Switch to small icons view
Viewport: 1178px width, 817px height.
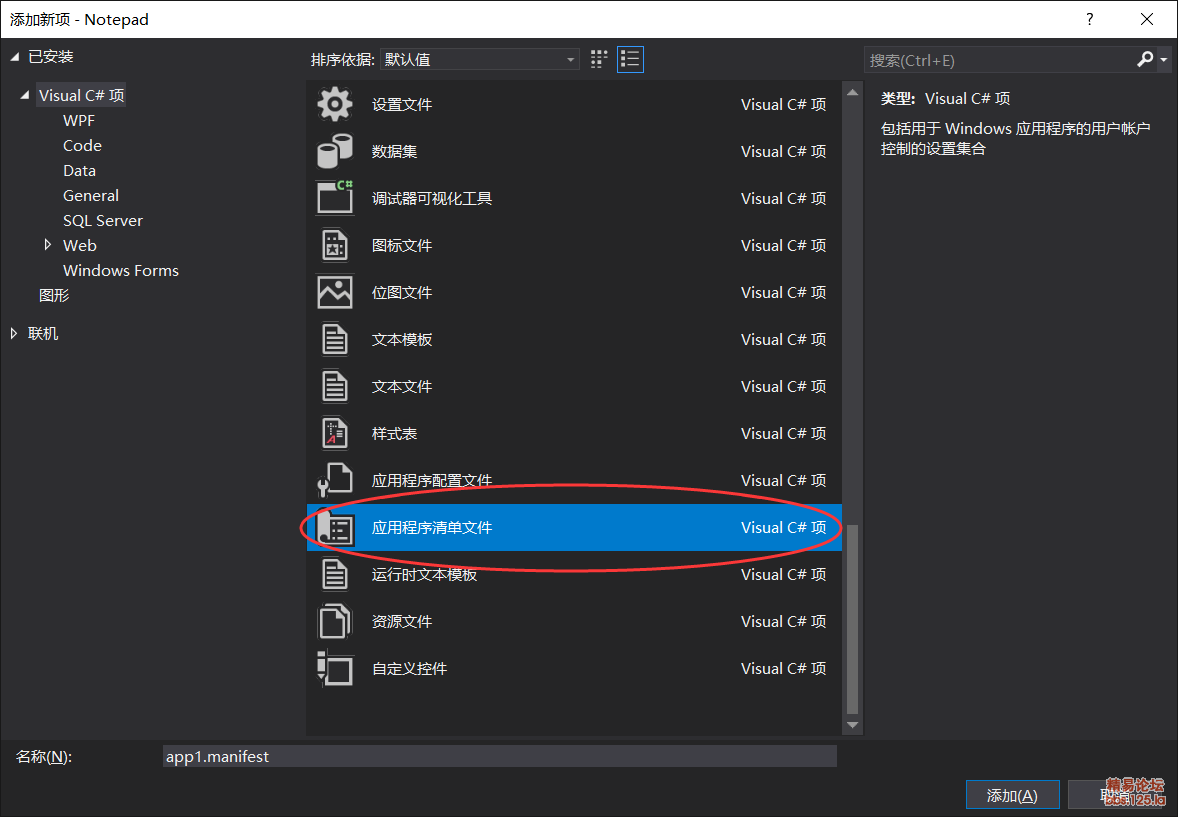(x=599, y=59)
